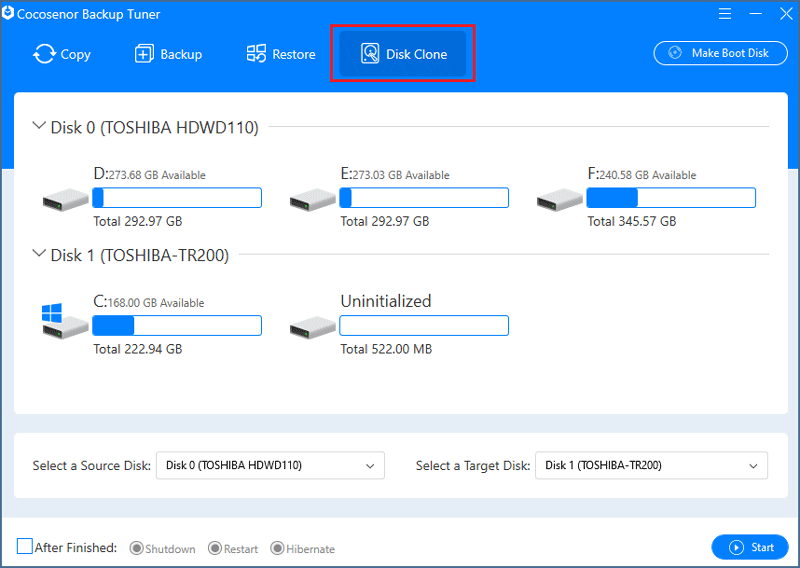800x568 pixels.
Task: Click the F: drive usage bar
Action: coord(671,197)
